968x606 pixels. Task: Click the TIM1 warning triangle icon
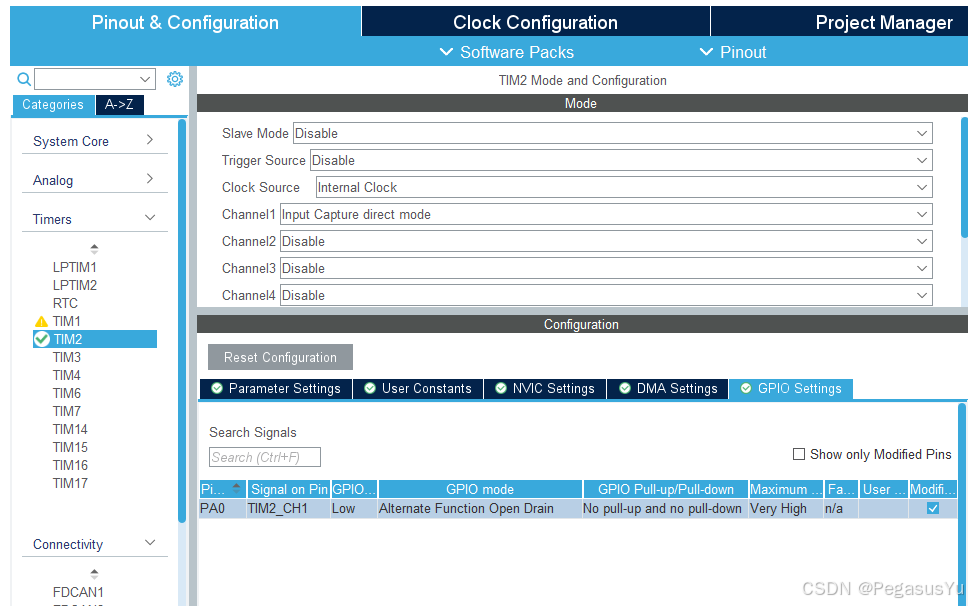tap(41, 322)
